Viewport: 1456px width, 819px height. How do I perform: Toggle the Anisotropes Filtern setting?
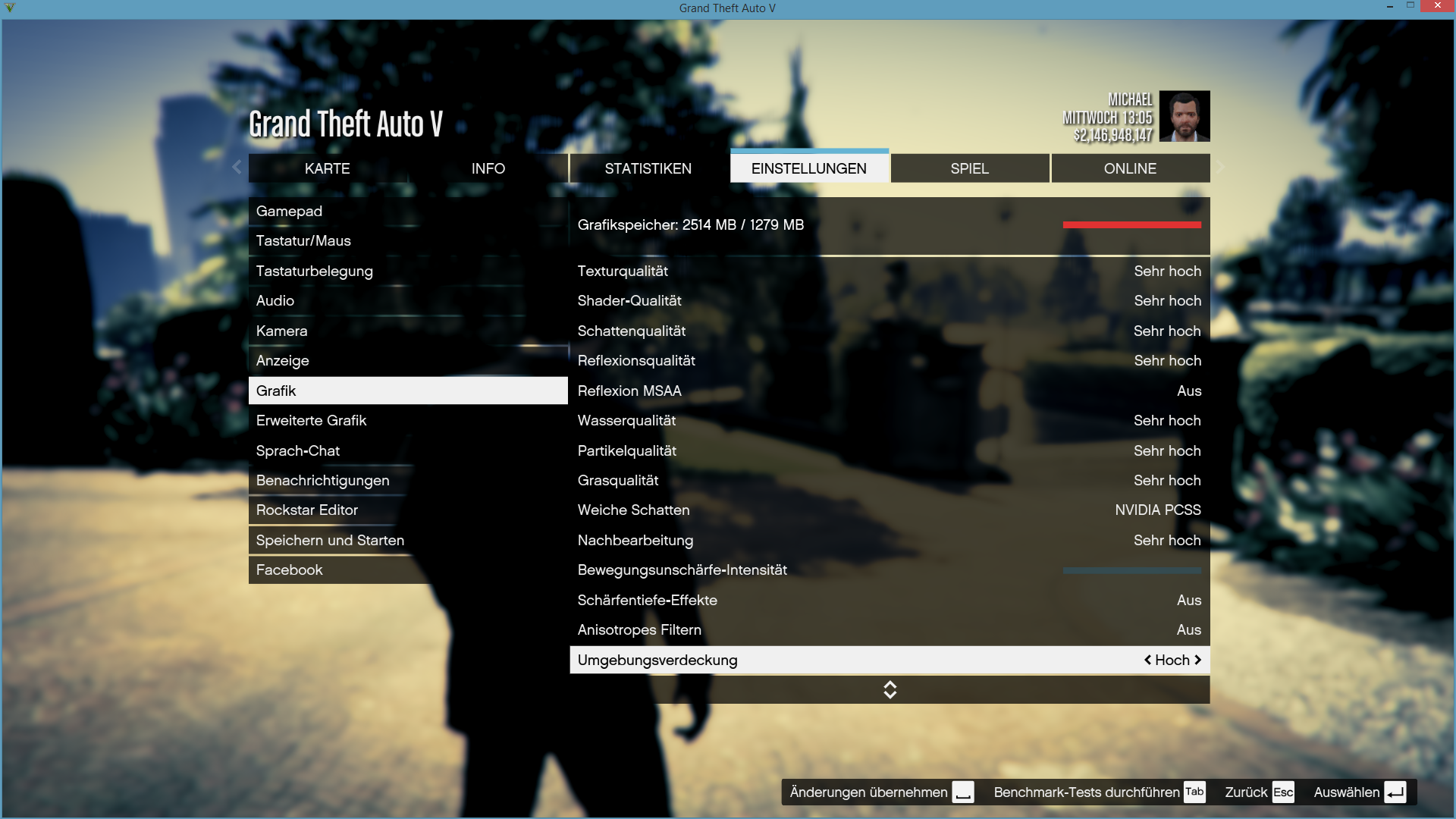click(x=1188, y=630)
